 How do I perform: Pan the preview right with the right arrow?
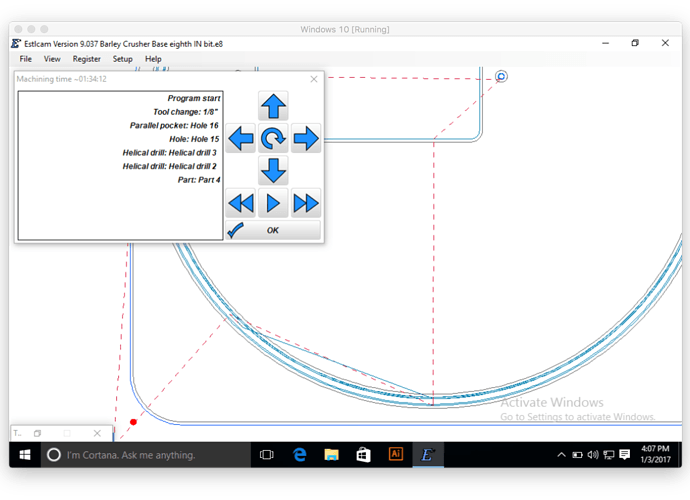click(x=306, y=138)
